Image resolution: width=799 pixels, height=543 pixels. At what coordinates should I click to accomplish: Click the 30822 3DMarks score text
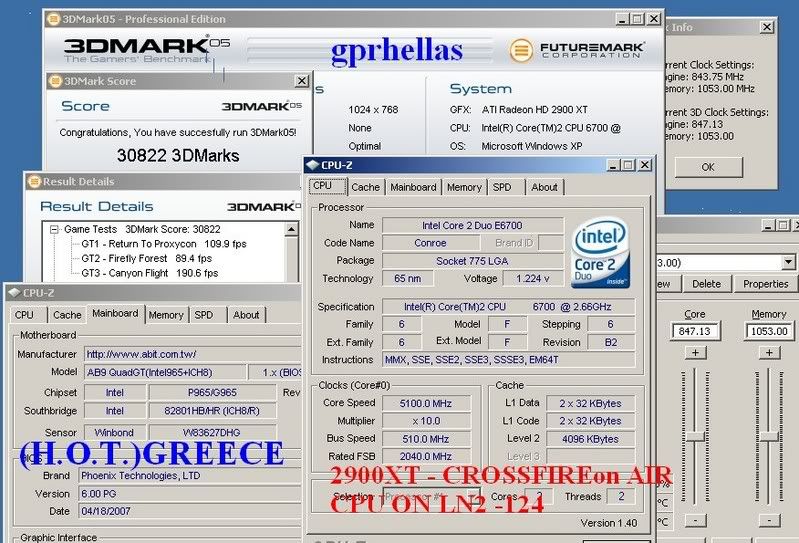click(x=178, y=155)
